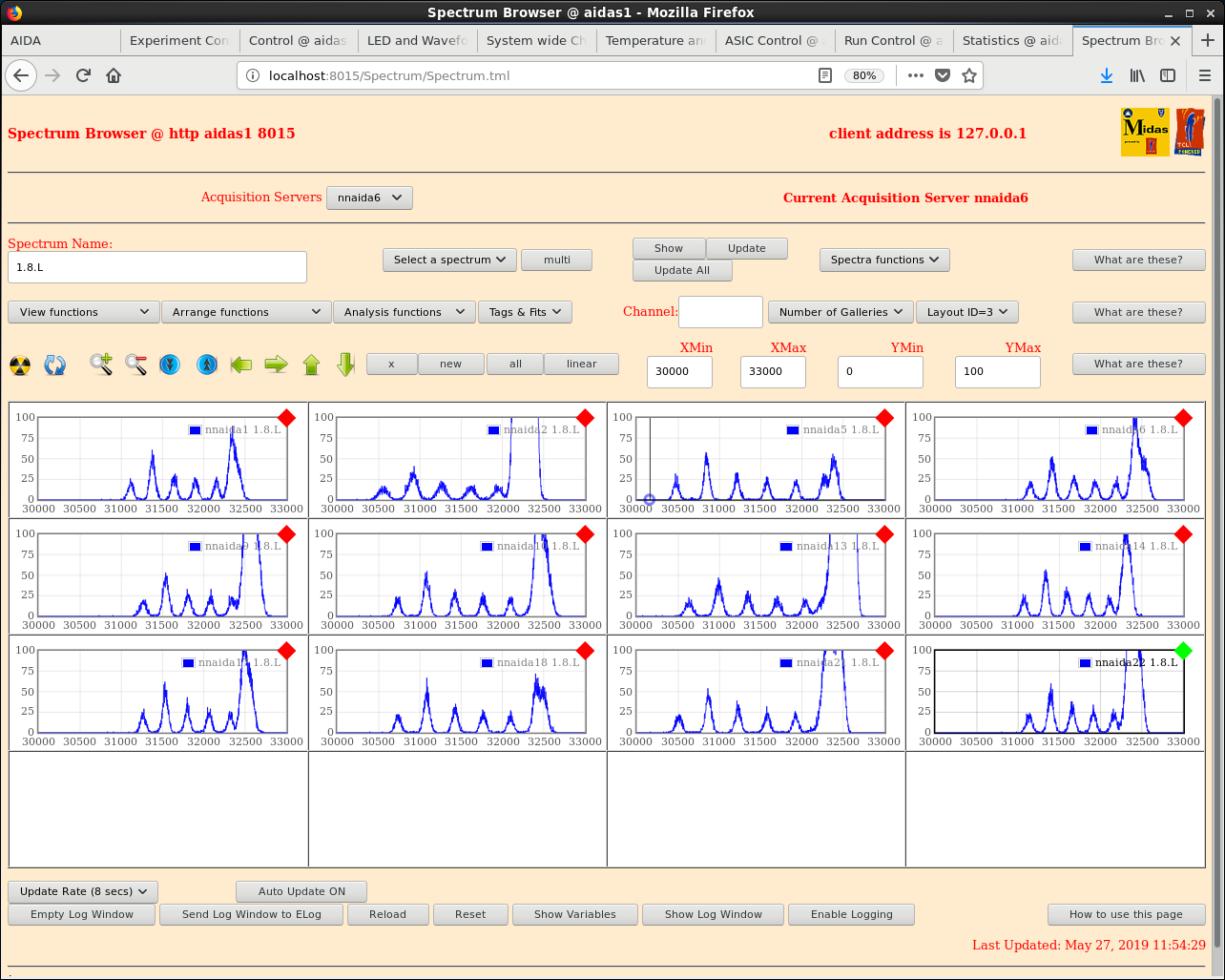Expand the View functions dropdown
Image resolution: width=1225 pixels, height=980 pixels.
pos(84,312)
